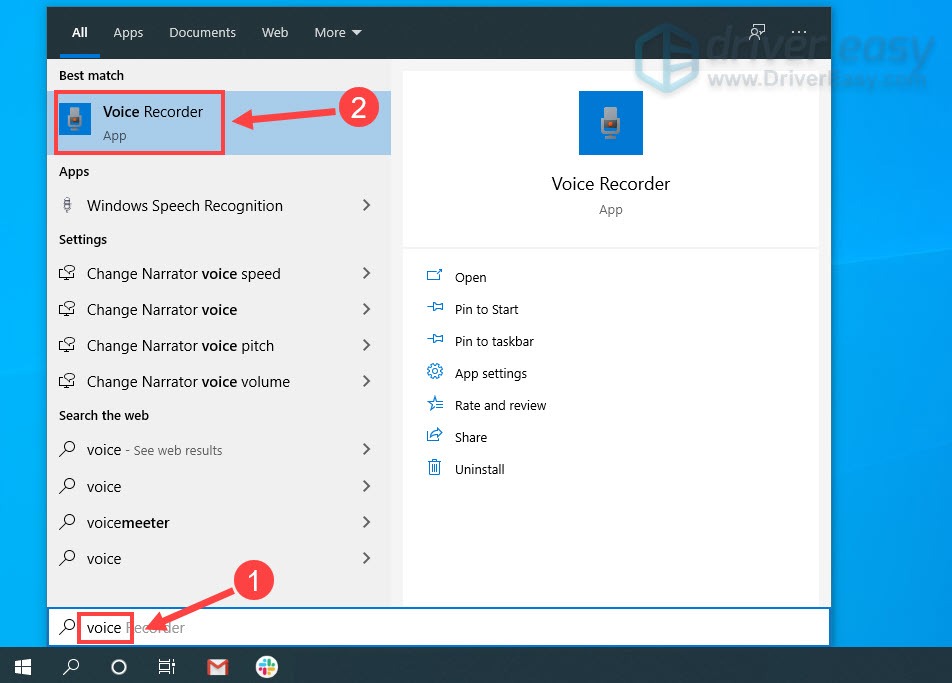Expand the voicemeeter web result arrow

coord(366,523)
